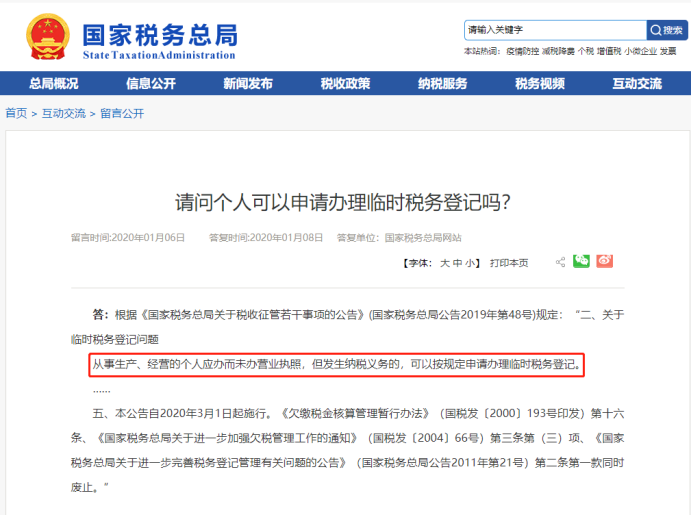
Task: Click hot keyword 疫情防控
Action: (523, 52)
